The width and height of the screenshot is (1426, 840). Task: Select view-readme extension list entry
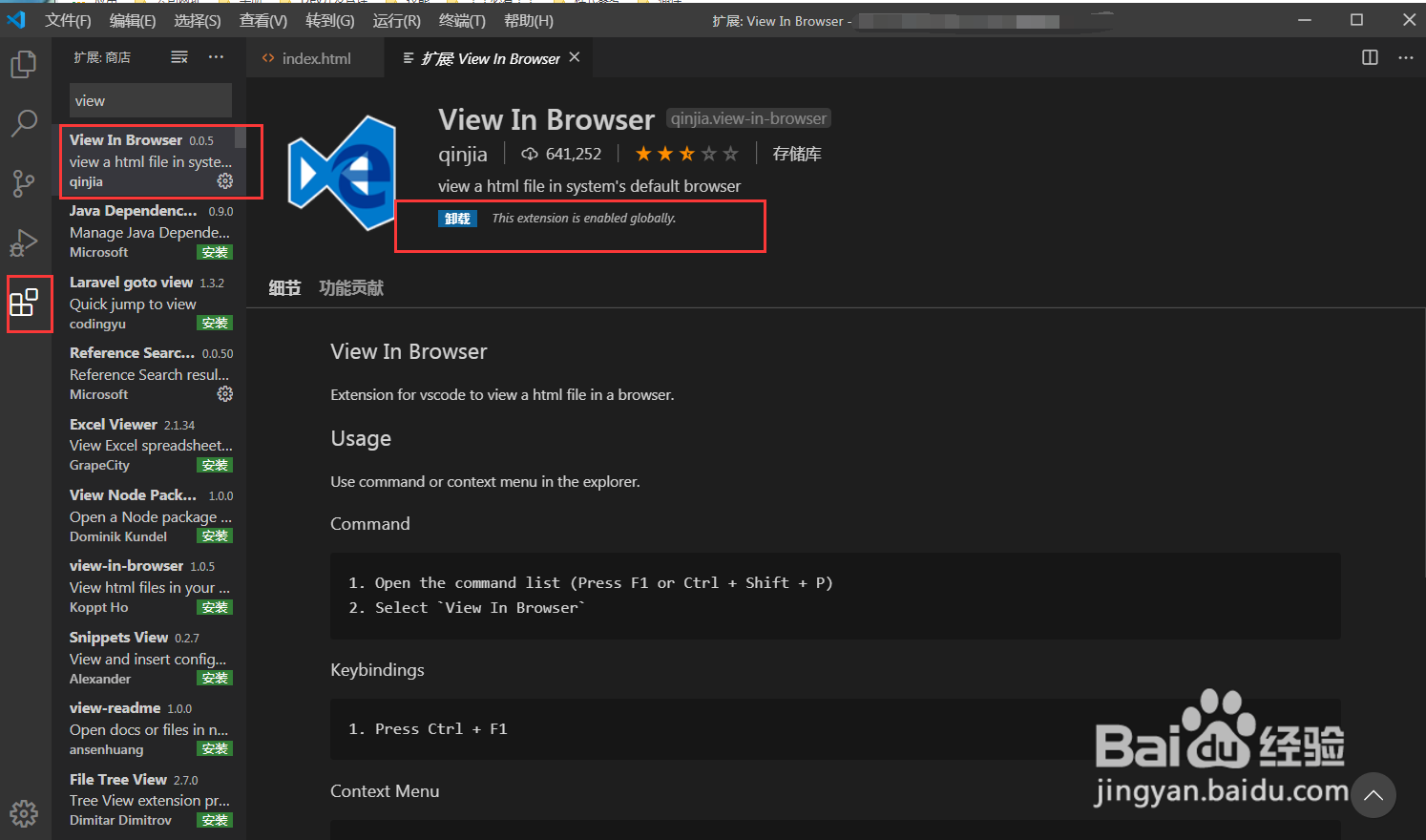(149, 728)
